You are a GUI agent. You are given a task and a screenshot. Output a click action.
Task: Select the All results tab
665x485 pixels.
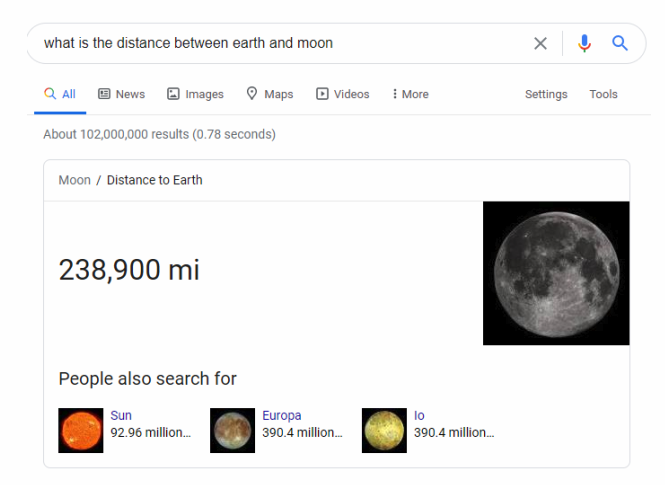point(60,94)
